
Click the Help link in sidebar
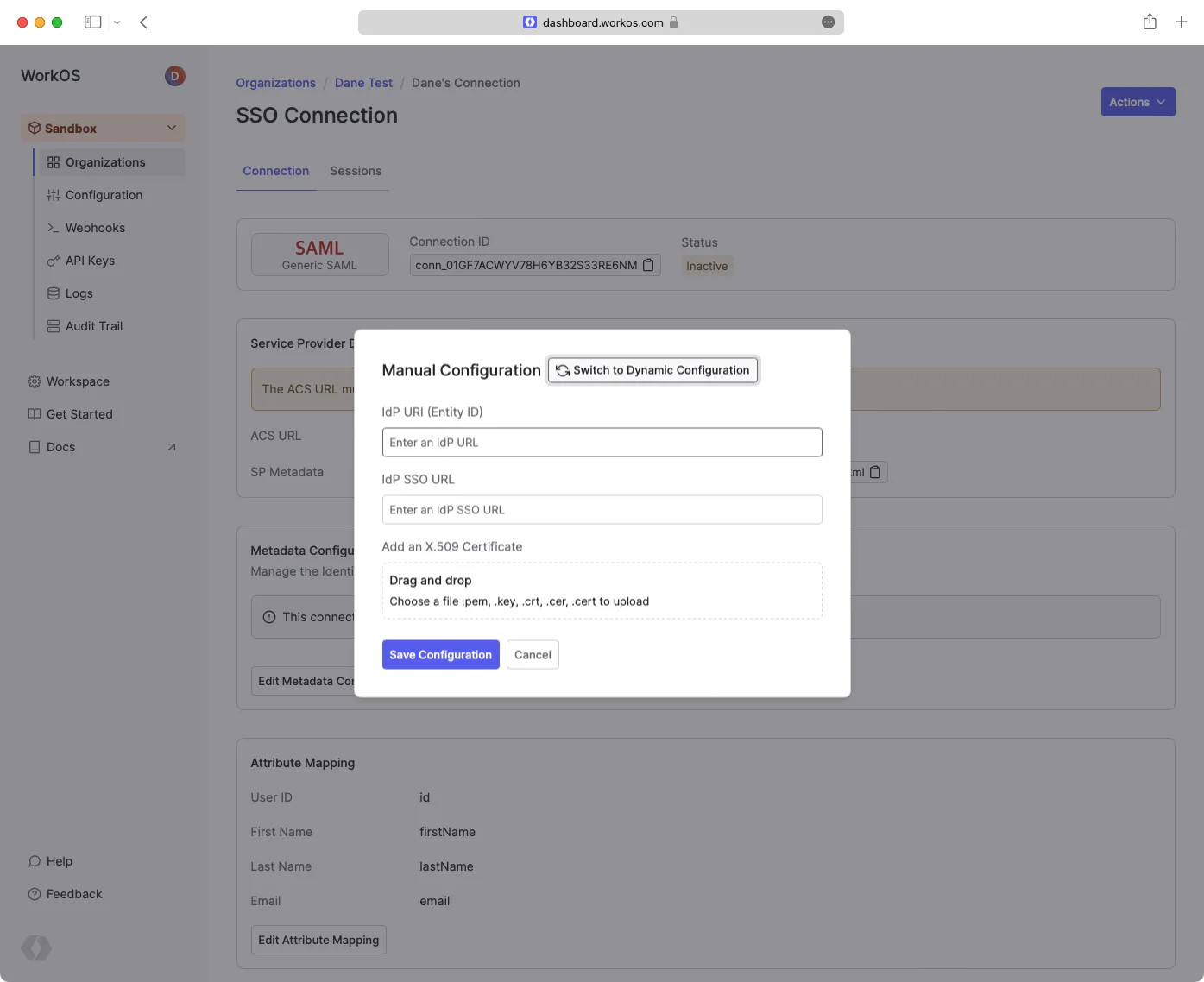[60, 861]
